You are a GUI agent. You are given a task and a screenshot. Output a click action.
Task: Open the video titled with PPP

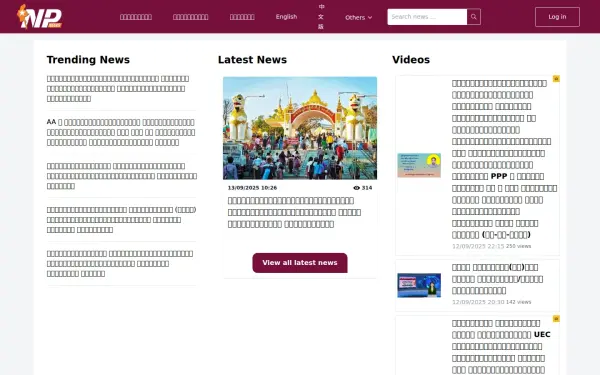(x=504, y=159)
